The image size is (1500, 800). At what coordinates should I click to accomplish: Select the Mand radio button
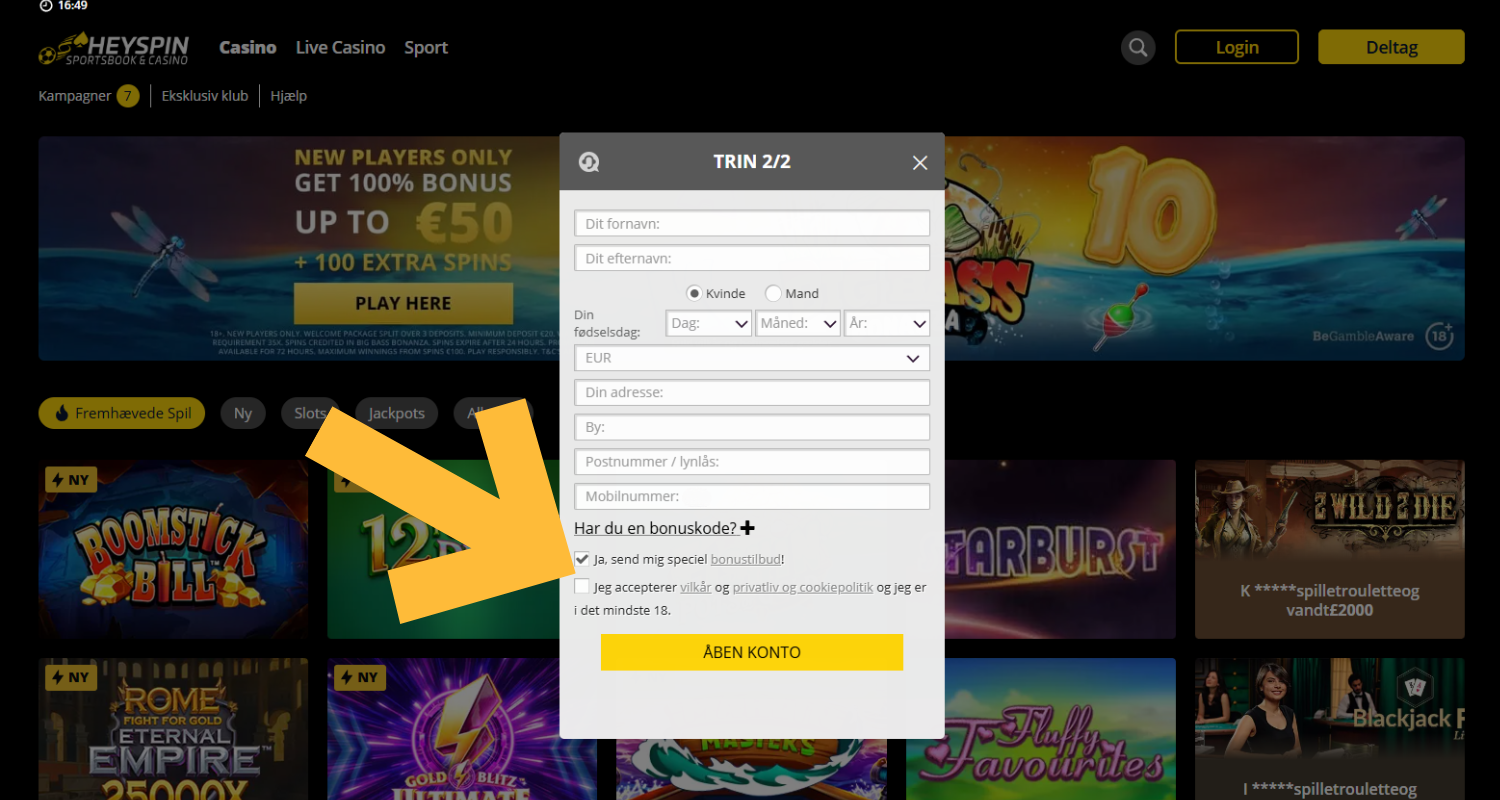click(773, 293)
